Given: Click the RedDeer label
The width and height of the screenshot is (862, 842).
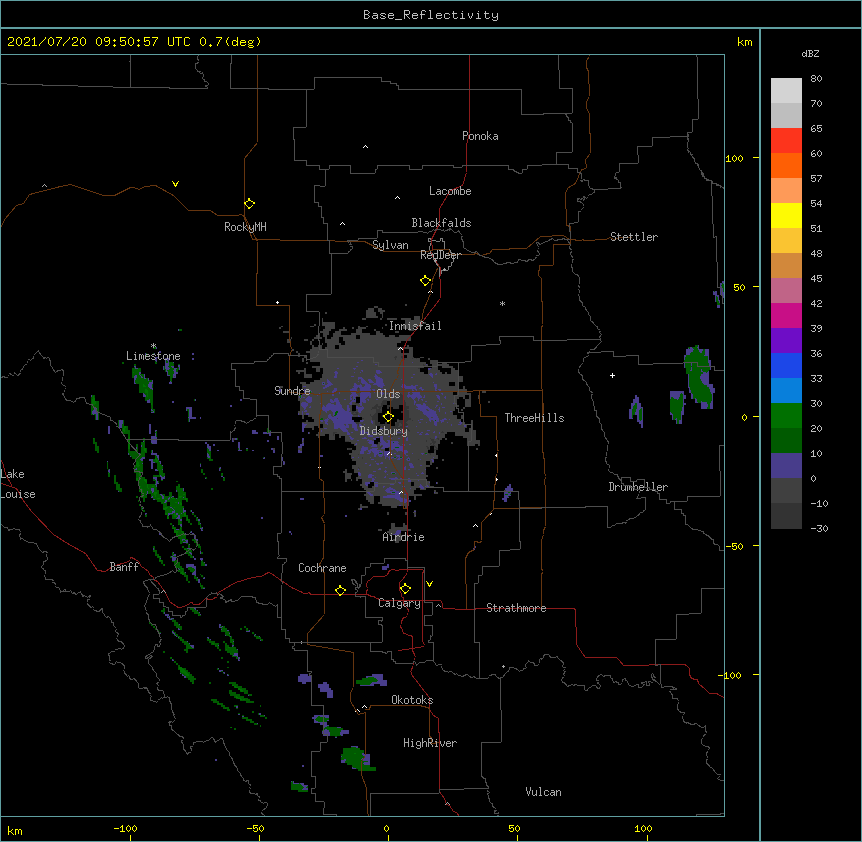Looking at the screenshot, I should [x=440, y=255].
